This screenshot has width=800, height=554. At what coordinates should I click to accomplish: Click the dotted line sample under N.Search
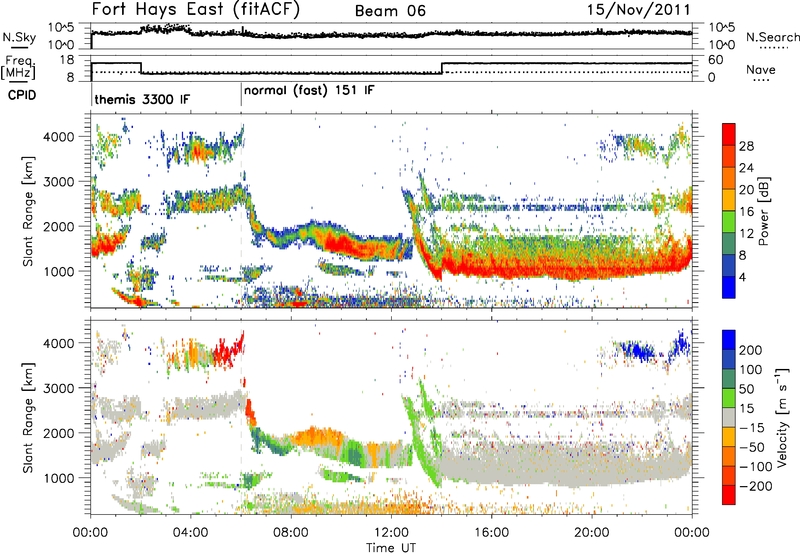(774, 48)
